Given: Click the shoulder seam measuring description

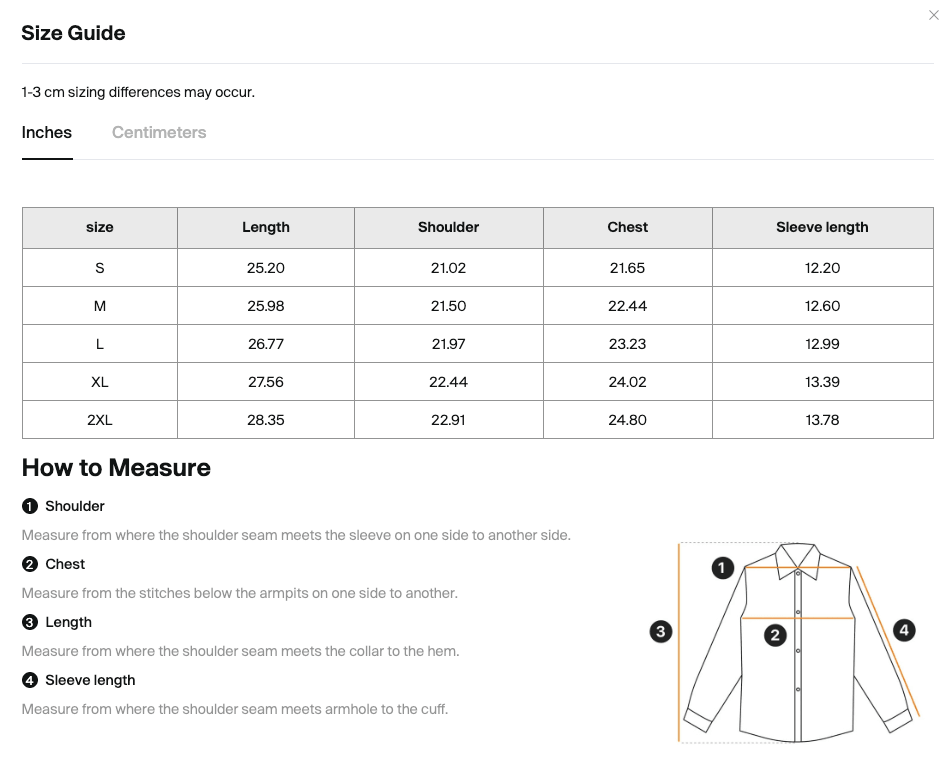Looking at the screenshot, I should pos(296,535).
